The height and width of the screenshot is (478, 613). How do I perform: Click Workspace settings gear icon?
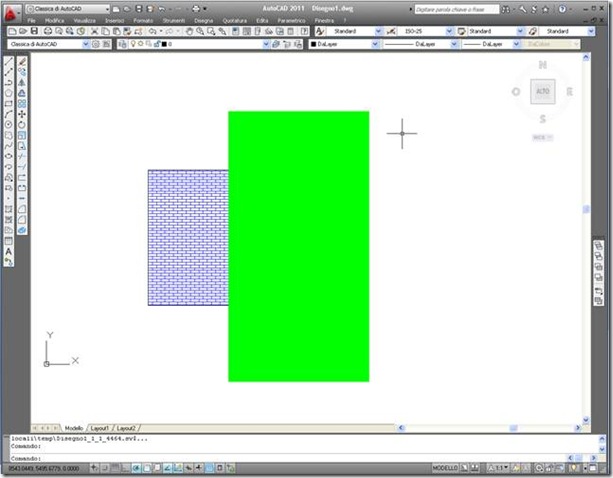click(x=96, y=44)
